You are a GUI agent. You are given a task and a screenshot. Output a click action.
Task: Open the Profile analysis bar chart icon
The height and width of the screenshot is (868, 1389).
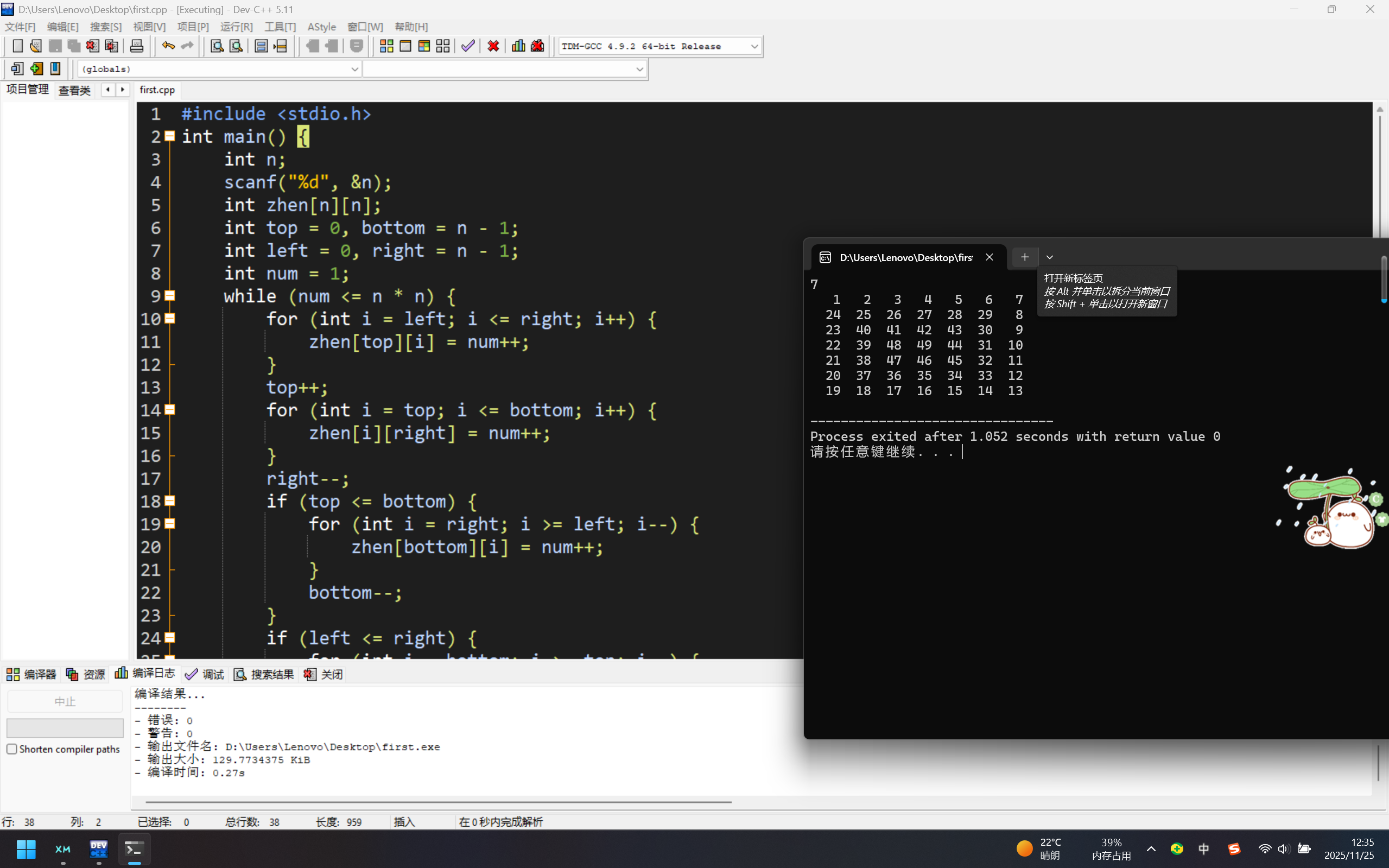[518, 46]
